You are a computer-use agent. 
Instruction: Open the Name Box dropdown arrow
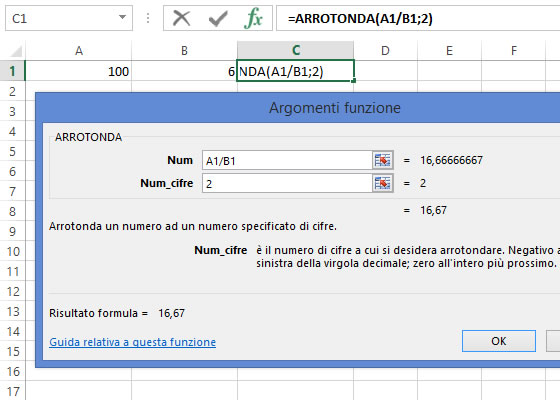pyautogui.click(x=122, y=17)
